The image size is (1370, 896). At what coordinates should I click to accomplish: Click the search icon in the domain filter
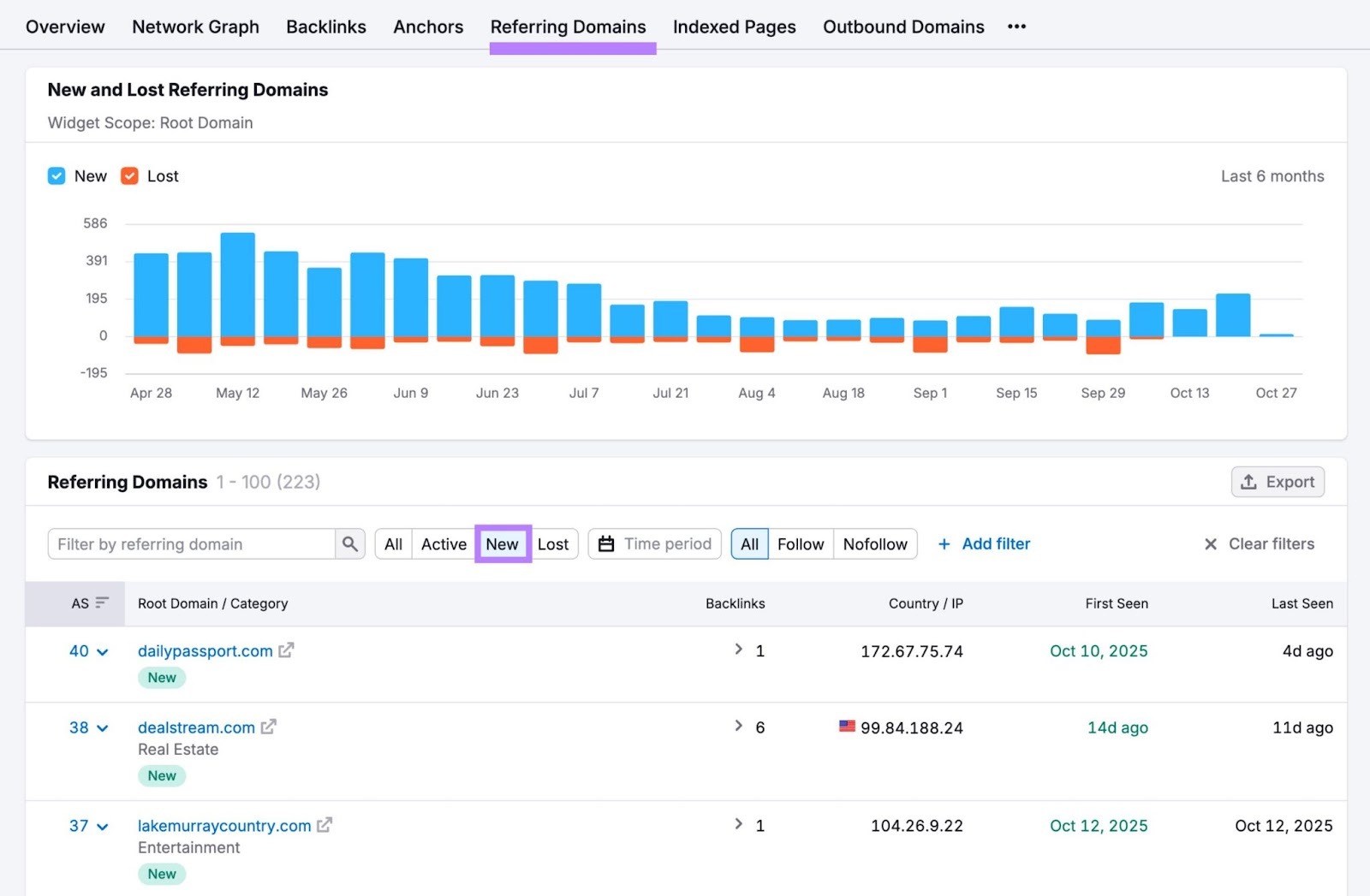[350, 543]
